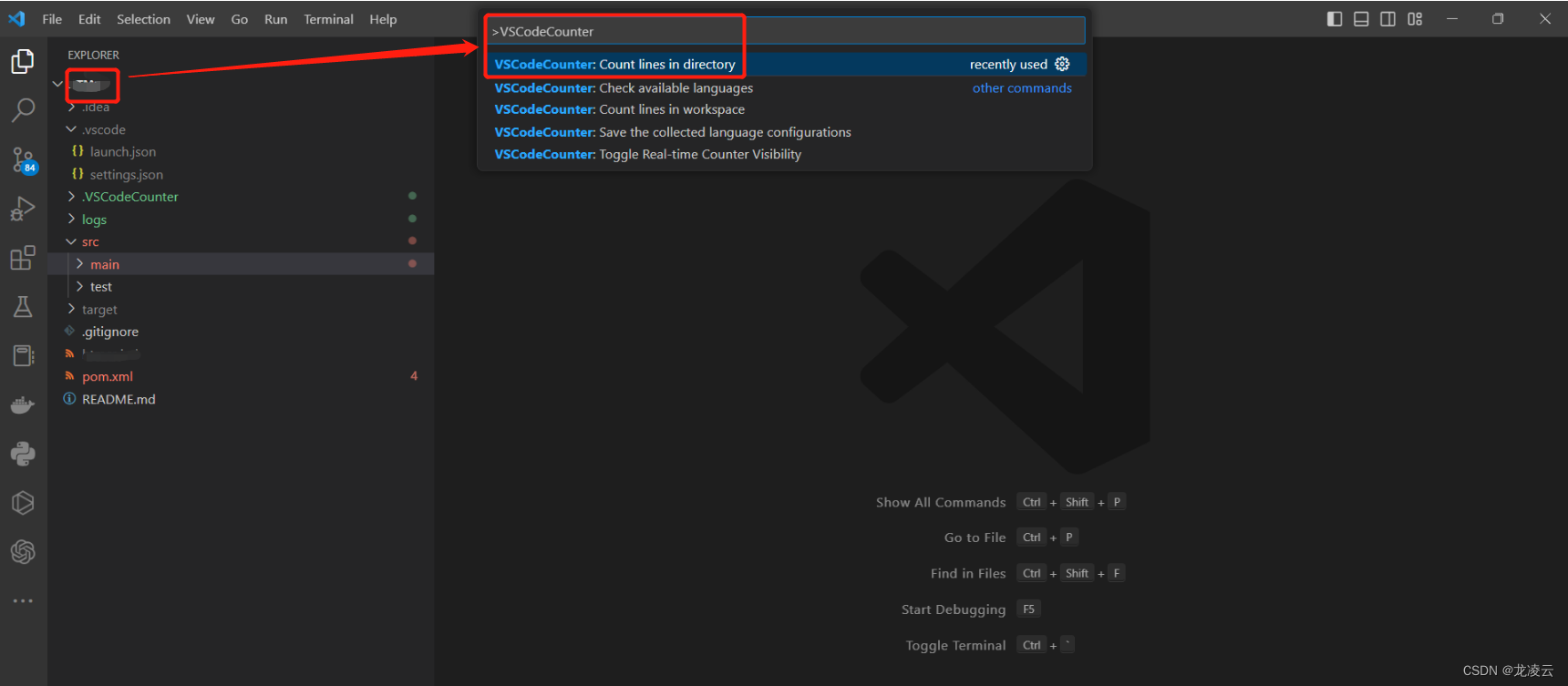Open the Python view in activity bar

coord(23,454)
